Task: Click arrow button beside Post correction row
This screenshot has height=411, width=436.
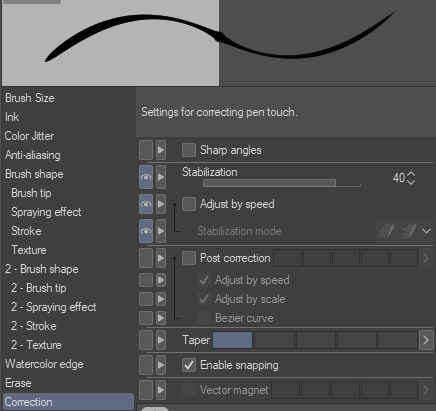Action: [x=161, y=258]
